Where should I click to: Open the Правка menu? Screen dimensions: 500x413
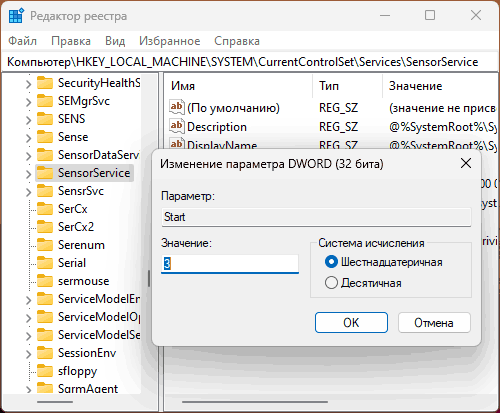[x=71, y=41]
